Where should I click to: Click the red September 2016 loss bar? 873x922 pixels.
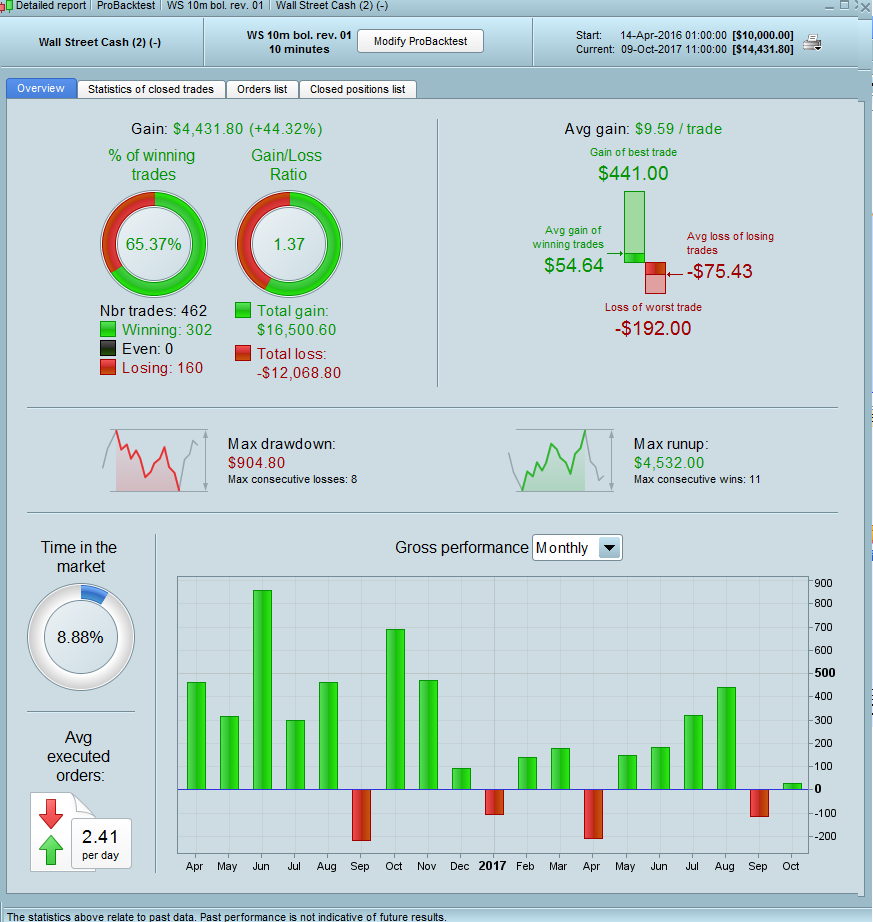361,815
